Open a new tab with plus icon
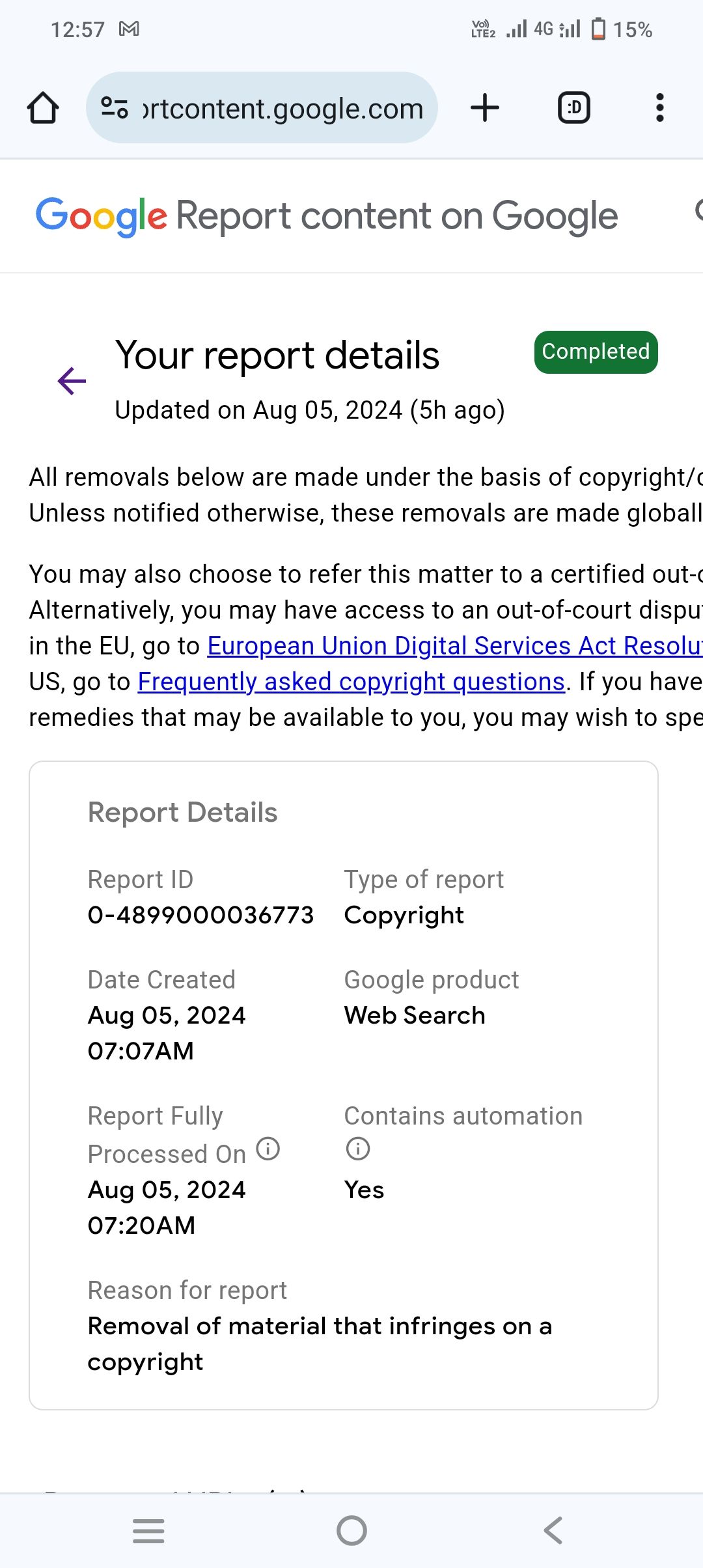 (485, 107)
